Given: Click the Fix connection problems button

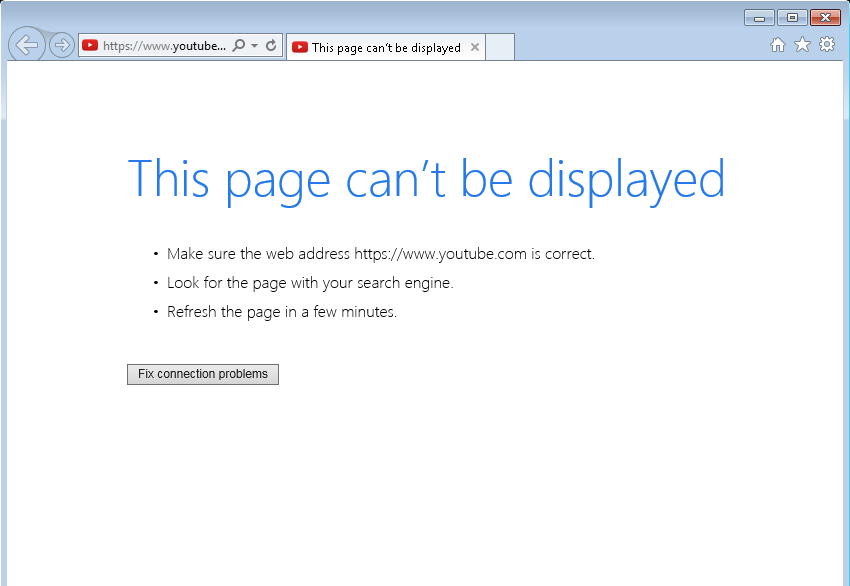Looking at the screenshot, I should point(203,374).
